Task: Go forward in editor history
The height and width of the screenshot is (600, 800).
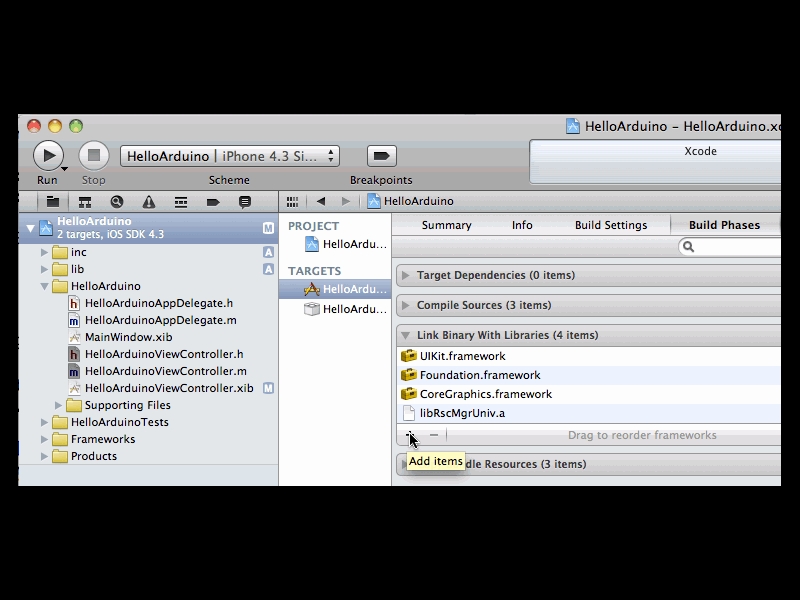Action: pyautogui.click(x=346, y=202)
